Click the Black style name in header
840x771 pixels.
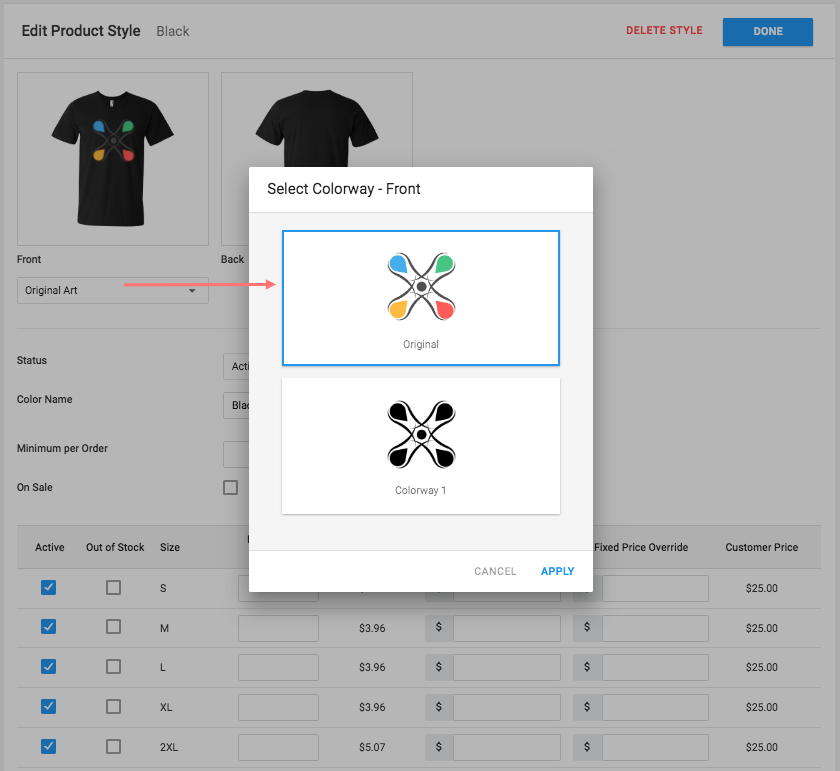pyautogui.click(x=172, y=32)
